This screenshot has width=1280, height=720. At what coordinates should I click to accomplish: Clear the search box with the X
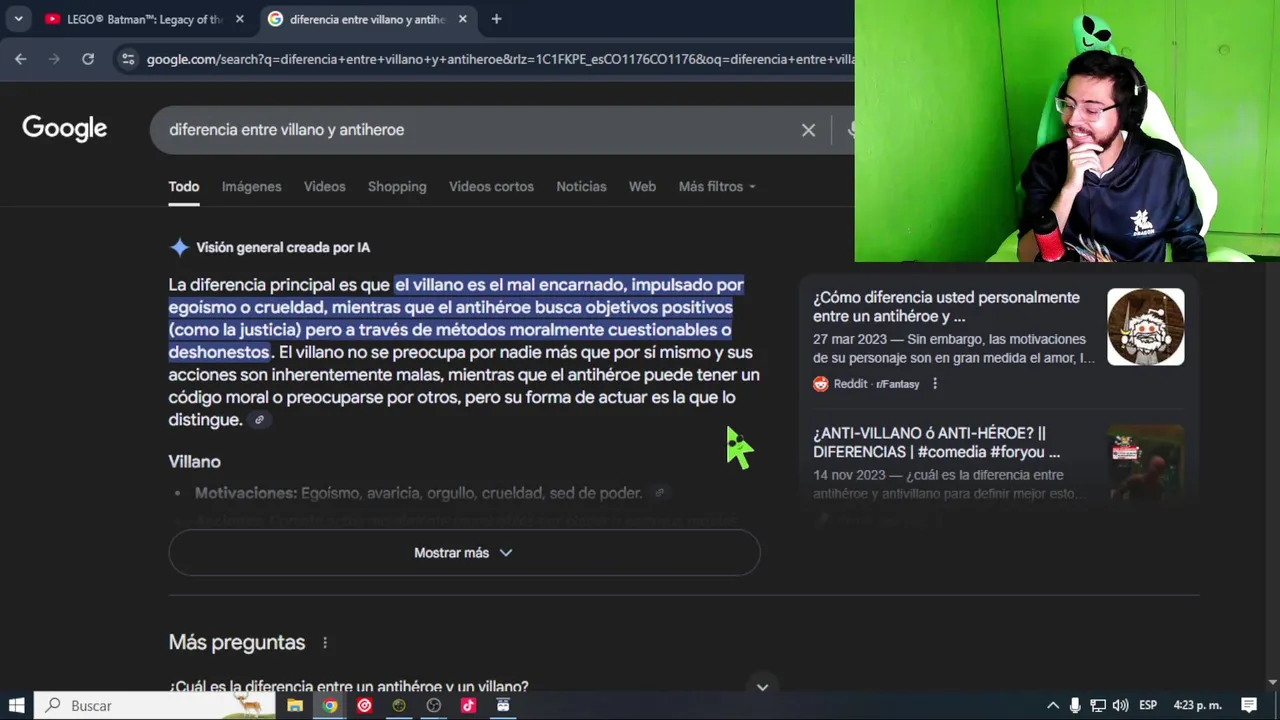point(808,130)
